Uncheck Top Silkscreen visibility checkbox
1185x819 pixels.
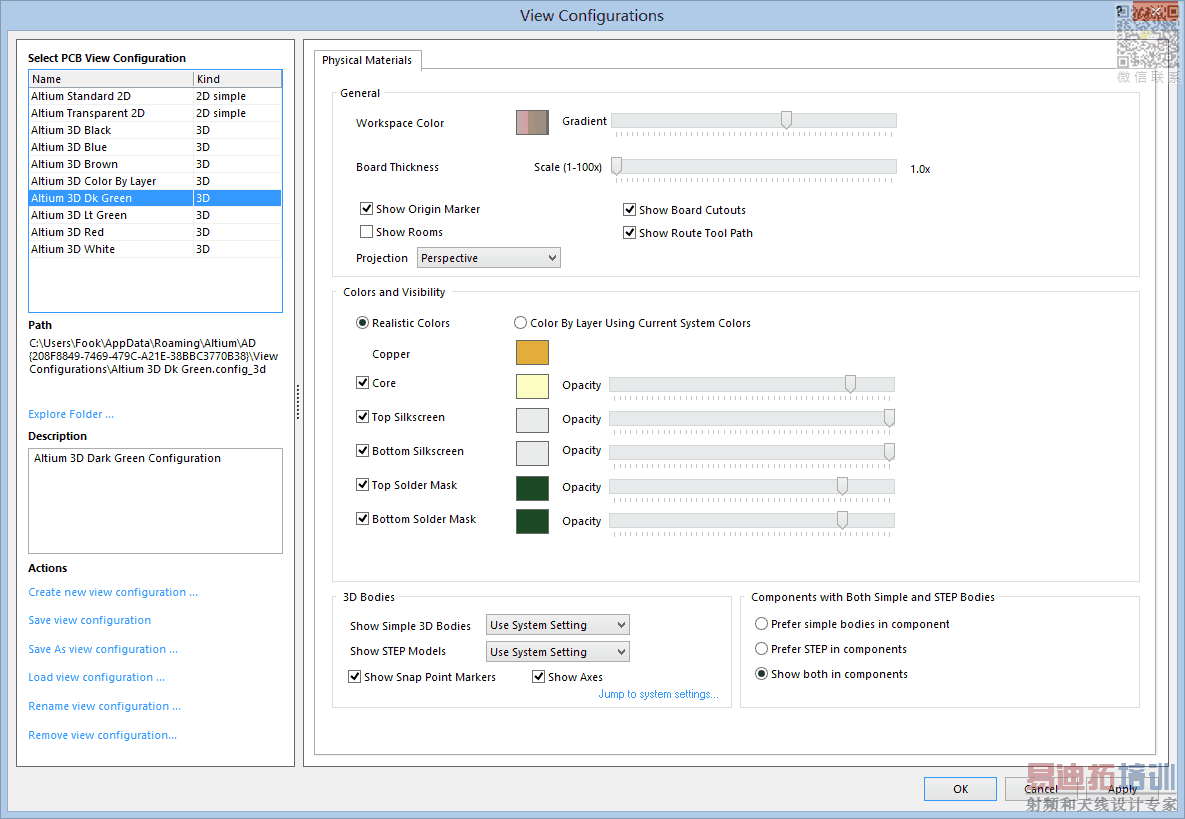(363, 416)
